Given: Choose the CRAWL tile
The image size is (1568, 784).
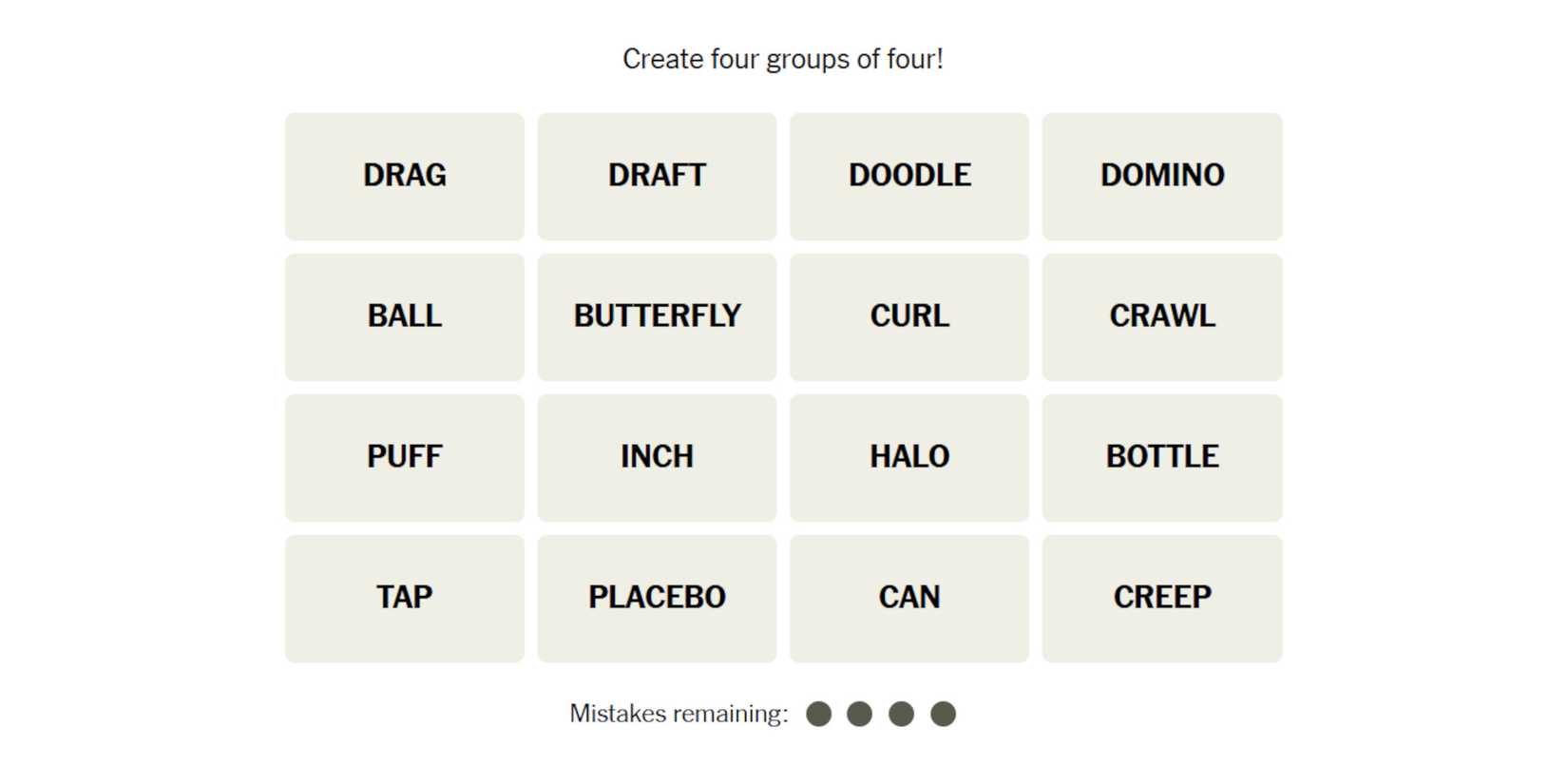Looking at the screenshot, I should coord(1162,316).
